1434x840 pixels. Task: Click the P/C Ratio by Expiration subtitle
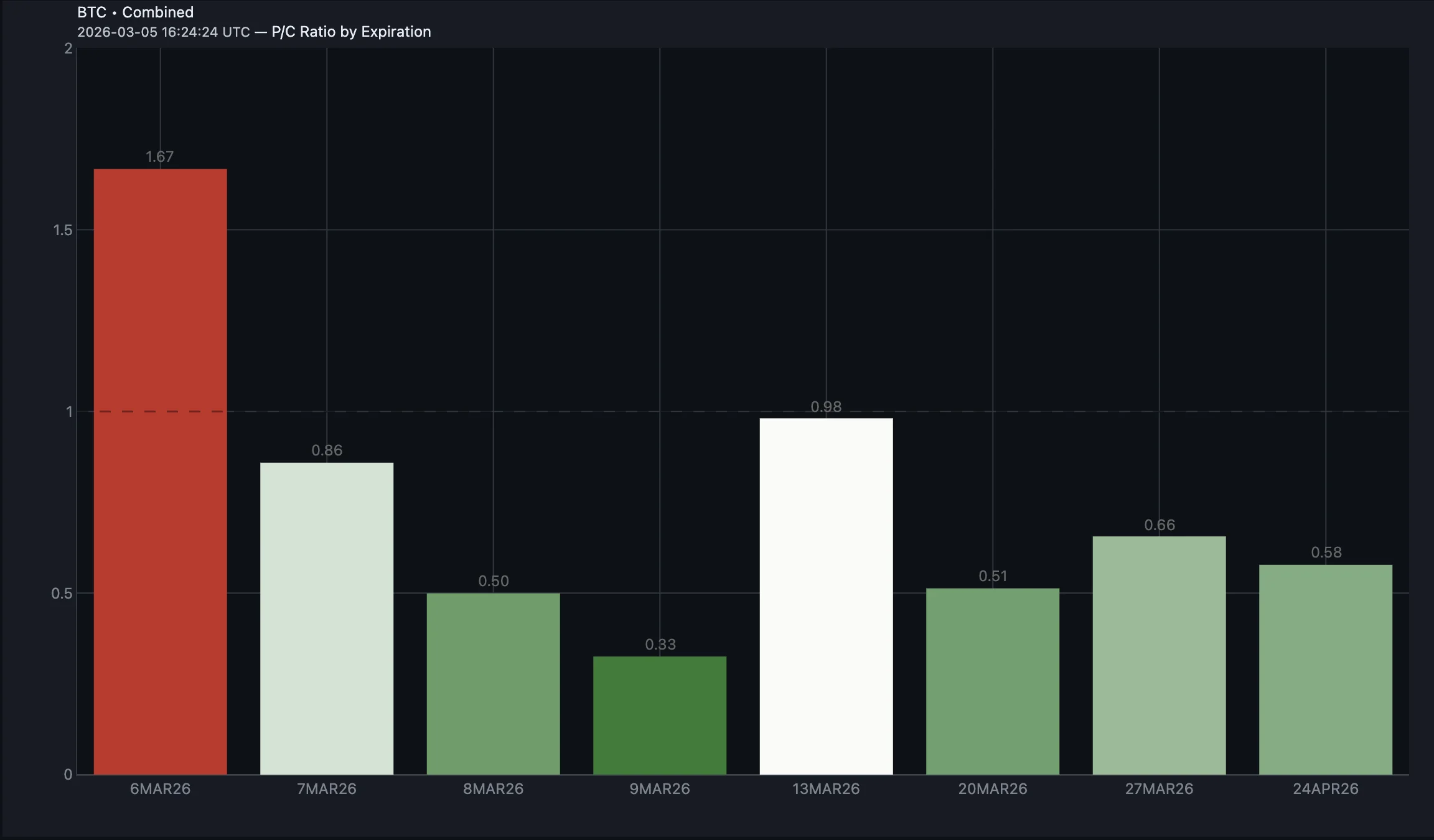click(x=351, y=32)
